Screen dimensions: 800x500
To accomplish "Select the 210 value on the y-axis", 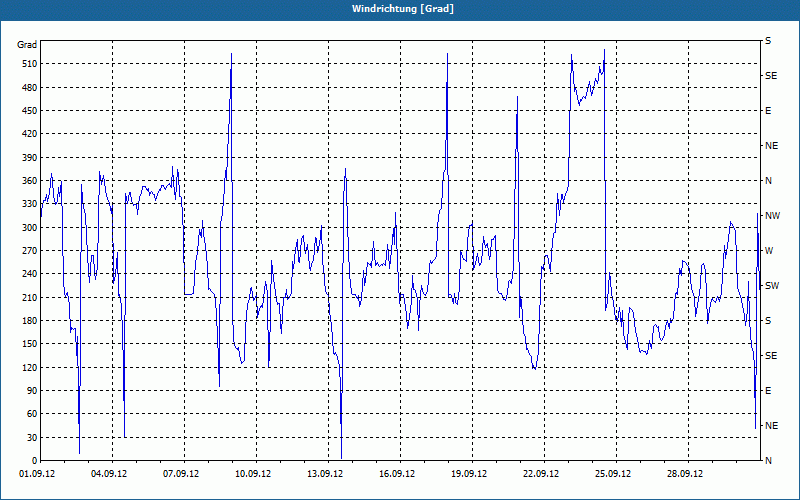I will click(x=30, y=297).
